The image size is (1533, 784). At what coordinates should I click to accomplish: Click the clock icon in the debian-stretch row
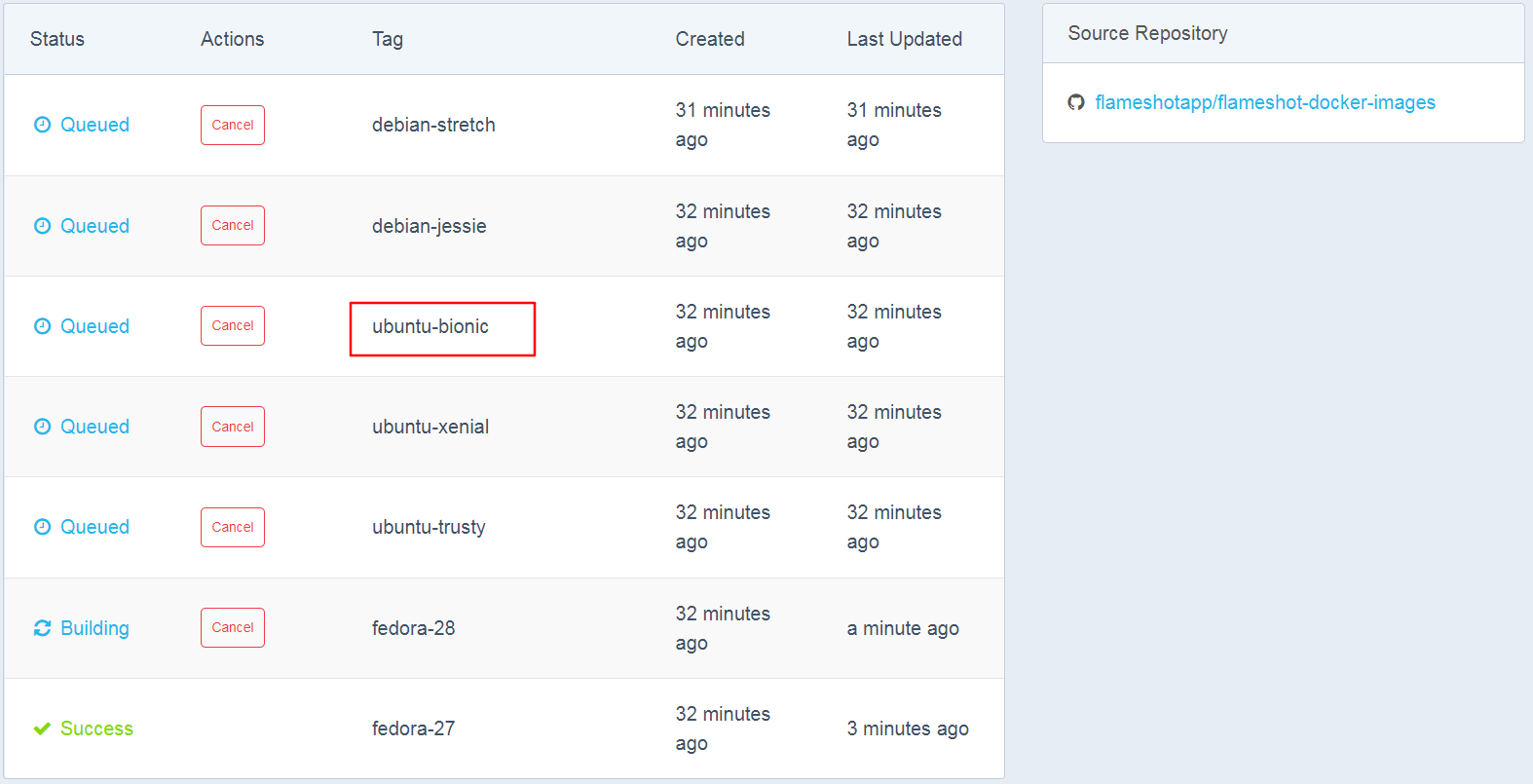42,125
